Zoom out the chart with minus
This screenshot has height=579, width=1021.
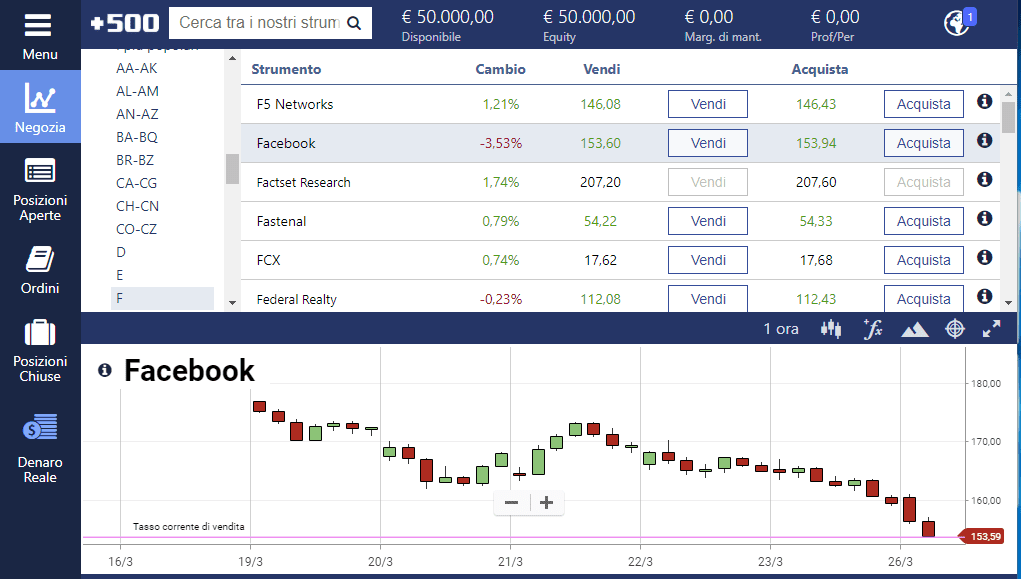pos(511,503)
